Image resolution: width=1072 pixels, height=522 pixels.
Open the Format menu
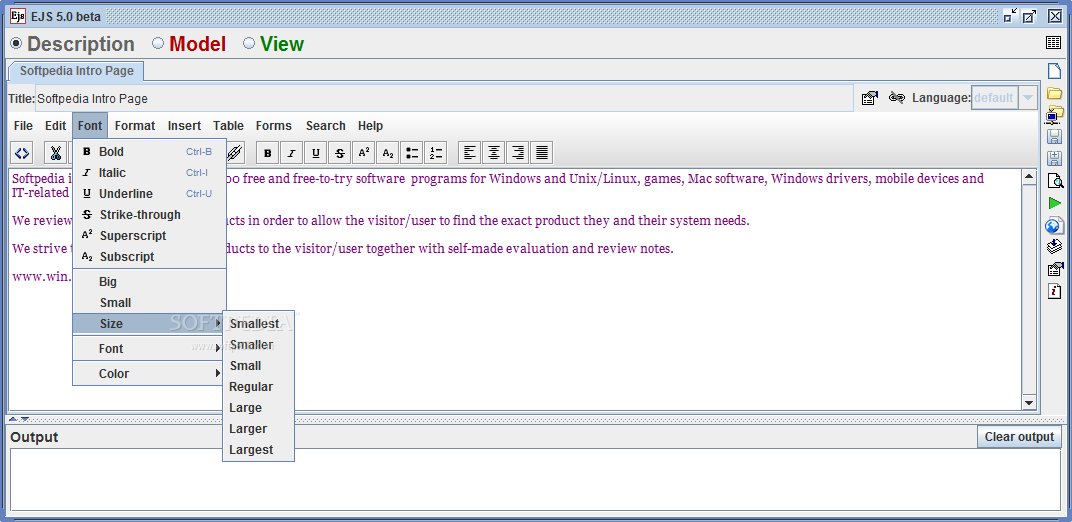coord(135,126)
